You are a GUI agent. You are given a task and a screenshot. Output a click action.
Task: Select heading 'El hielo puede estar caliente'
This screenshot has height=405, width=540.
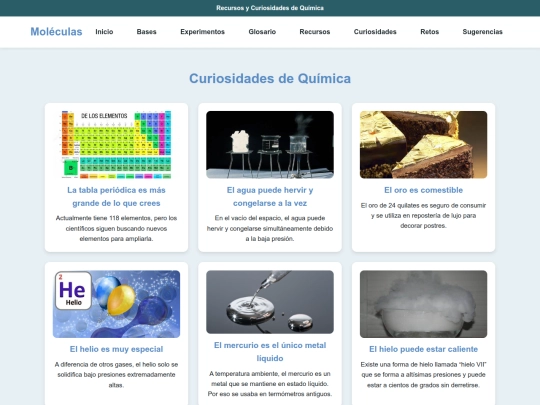click(424, 349)
